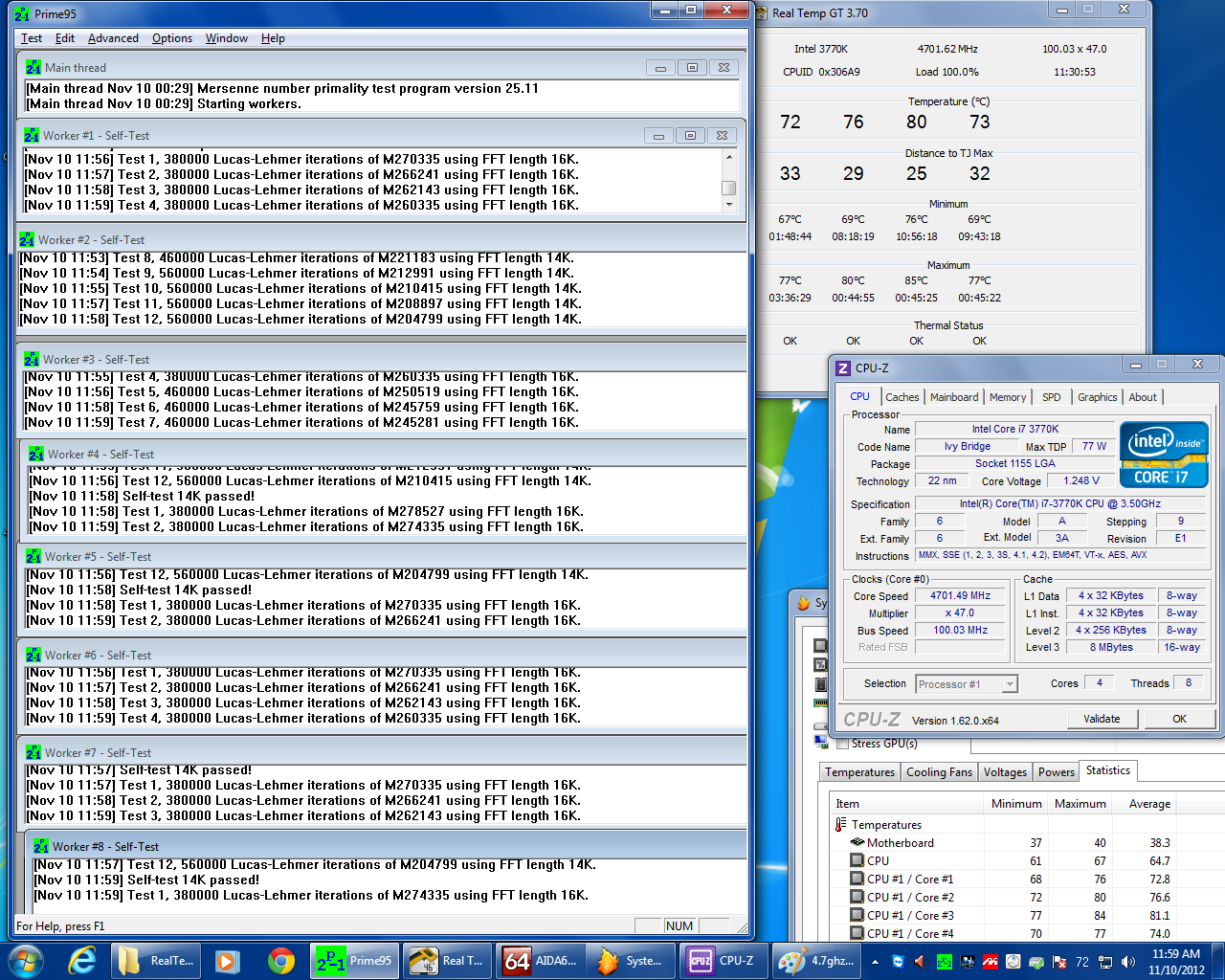Click the Minimum column header
Viewport: 1225px width, 980px height.
pos(1016,804)
